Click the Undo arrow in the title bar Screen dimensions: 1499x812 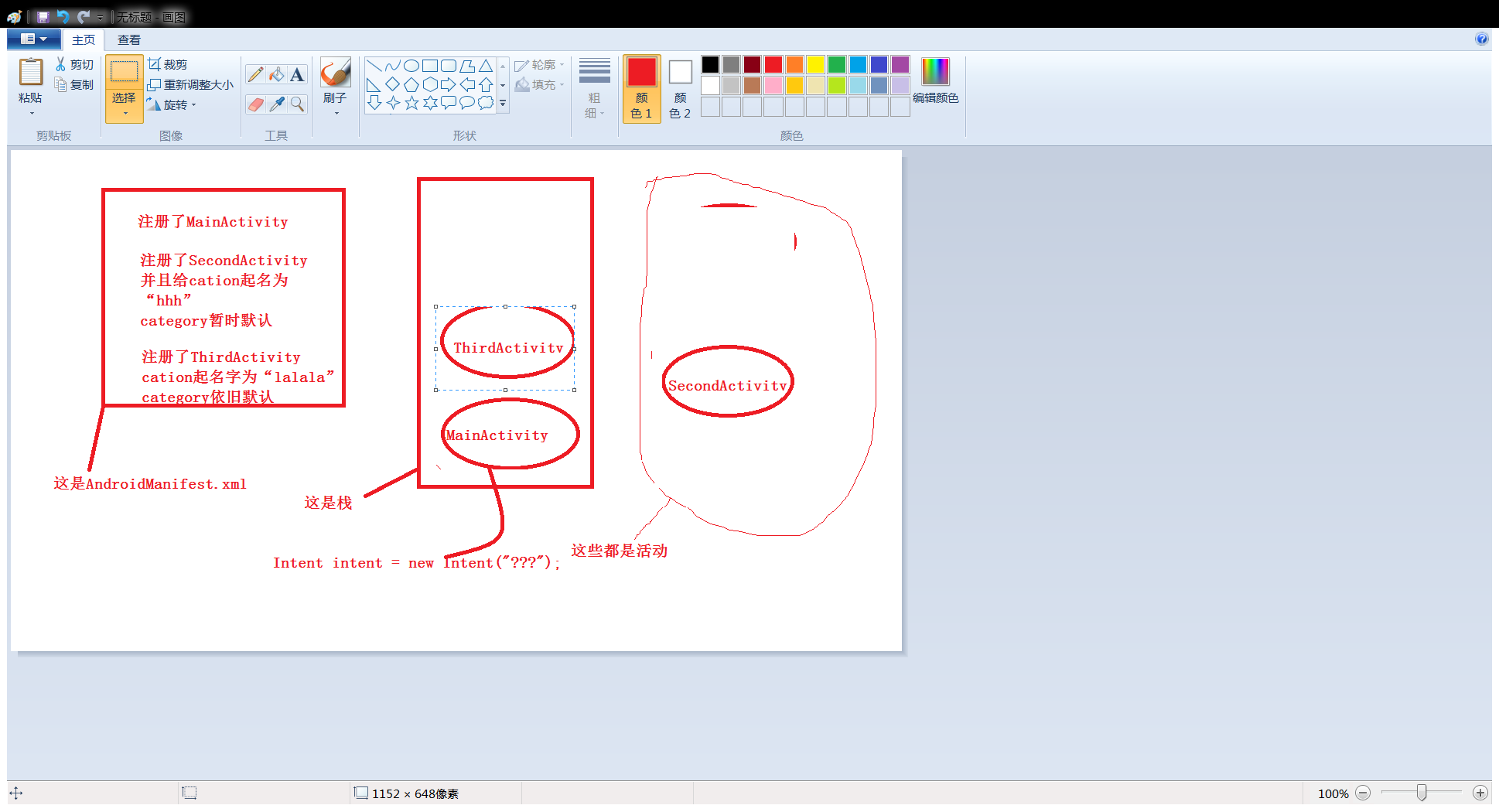tap(63, 17)
